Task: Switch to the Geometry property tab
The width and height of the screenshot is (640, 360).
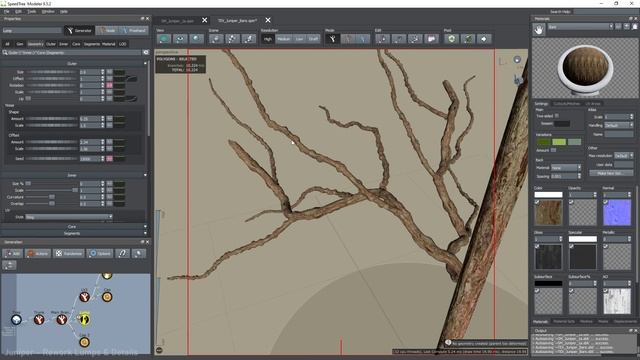Action: 36,44
